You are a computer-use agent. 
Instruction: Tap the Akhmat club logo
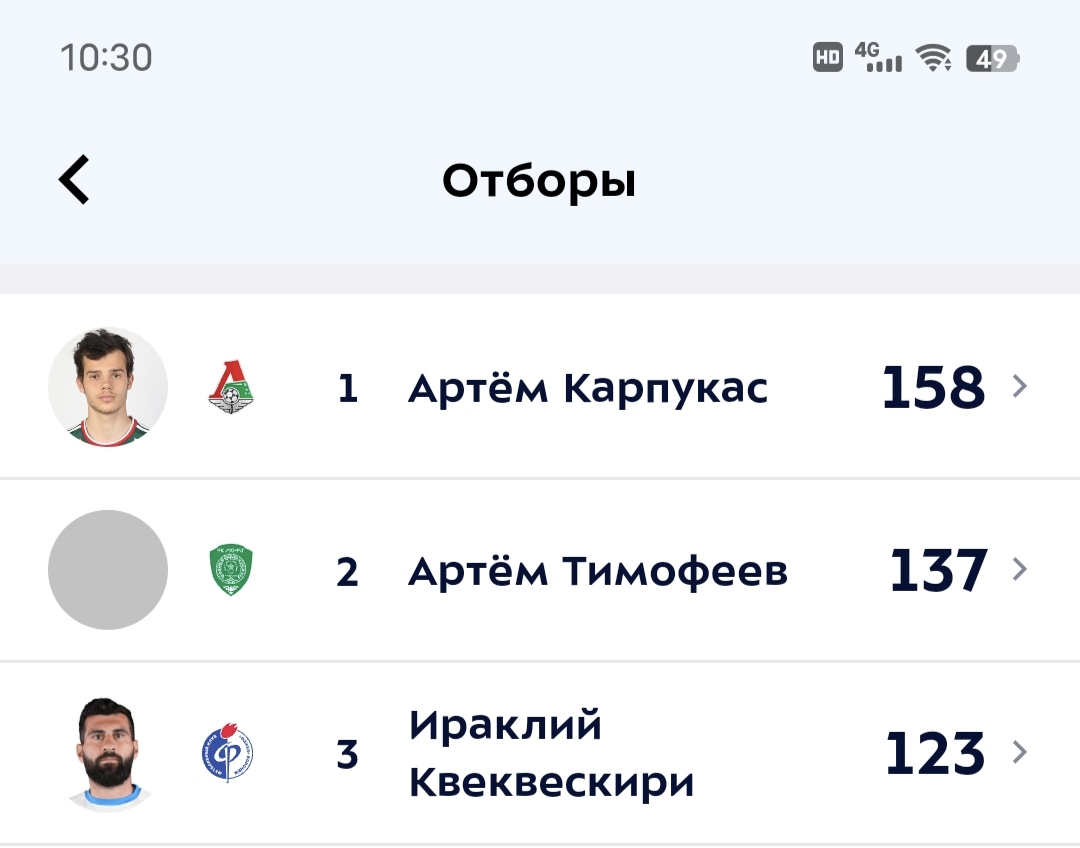tap(231, 570)
